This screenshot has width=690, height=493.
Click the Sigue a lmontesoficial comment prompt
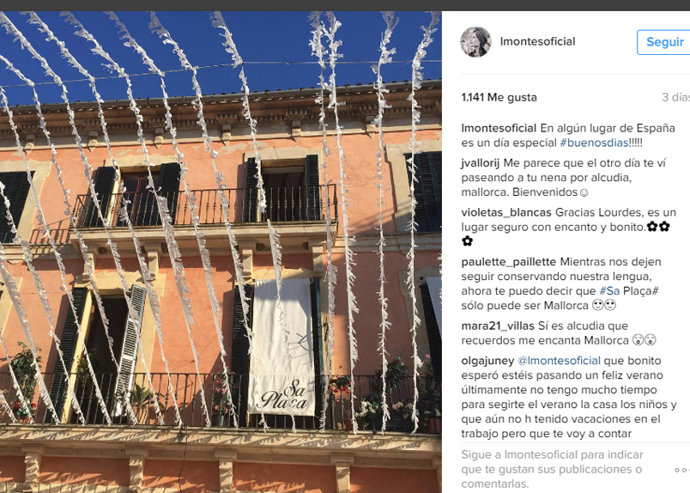[552, 469]
